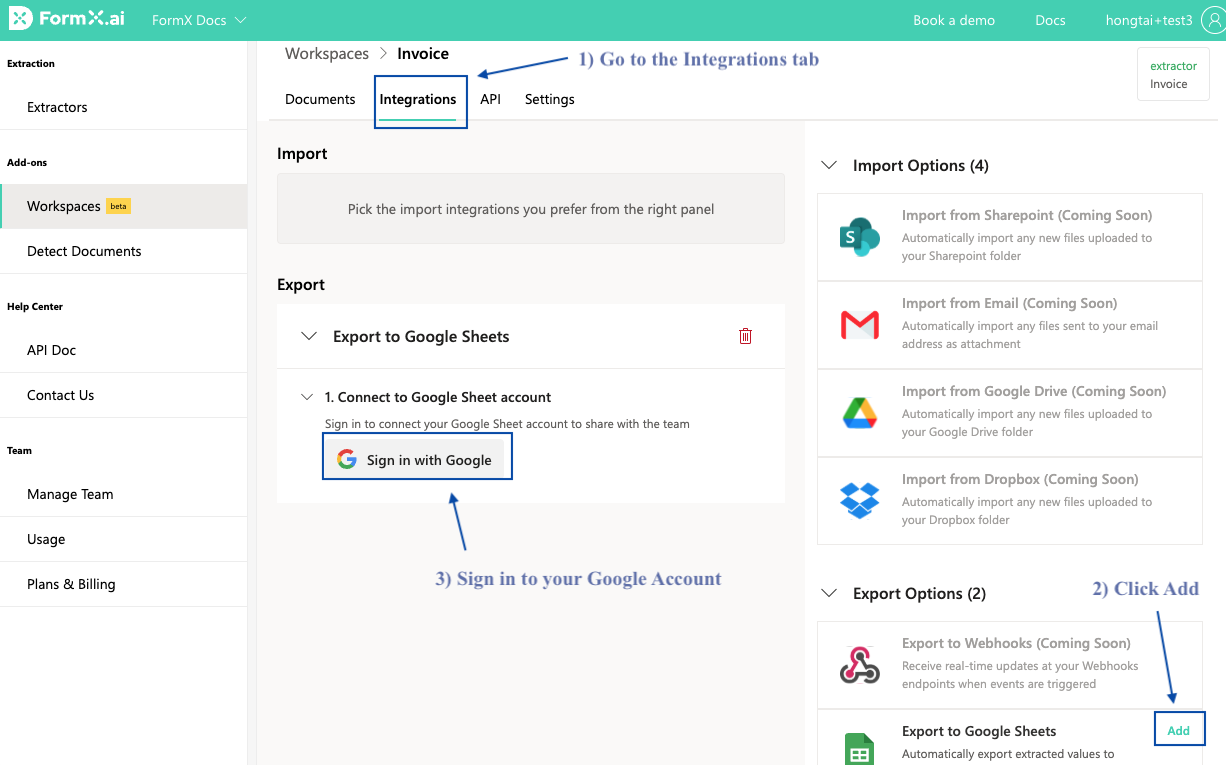Viewport: 1226px width, 765px height.
Task: Open the Docs link in header
Action: click(x=1050, y=20)
